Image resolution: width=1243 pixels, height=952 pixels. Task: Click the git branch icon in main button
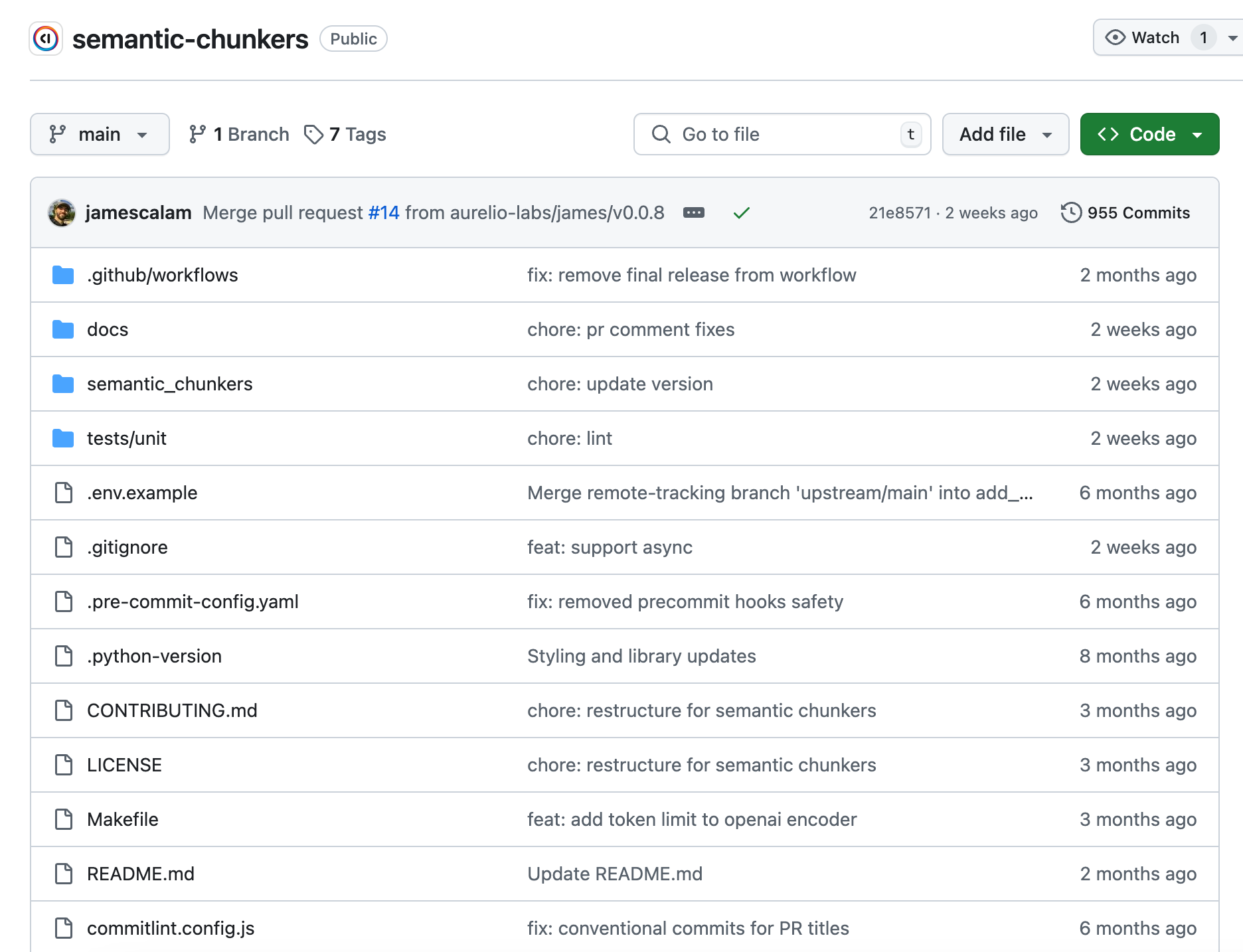58,134
